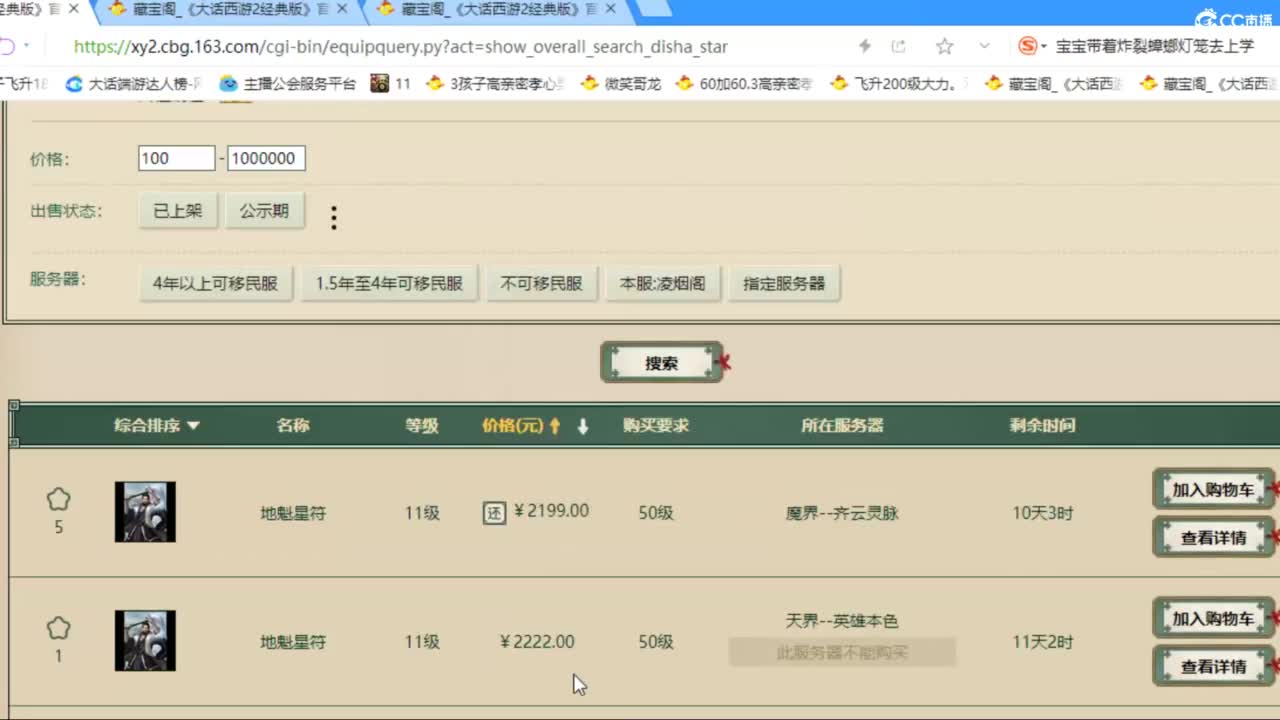Open the bookmark labeled 11
Image resolution: width=1280 pixels, height=720 pixels.
pos(391,84)
